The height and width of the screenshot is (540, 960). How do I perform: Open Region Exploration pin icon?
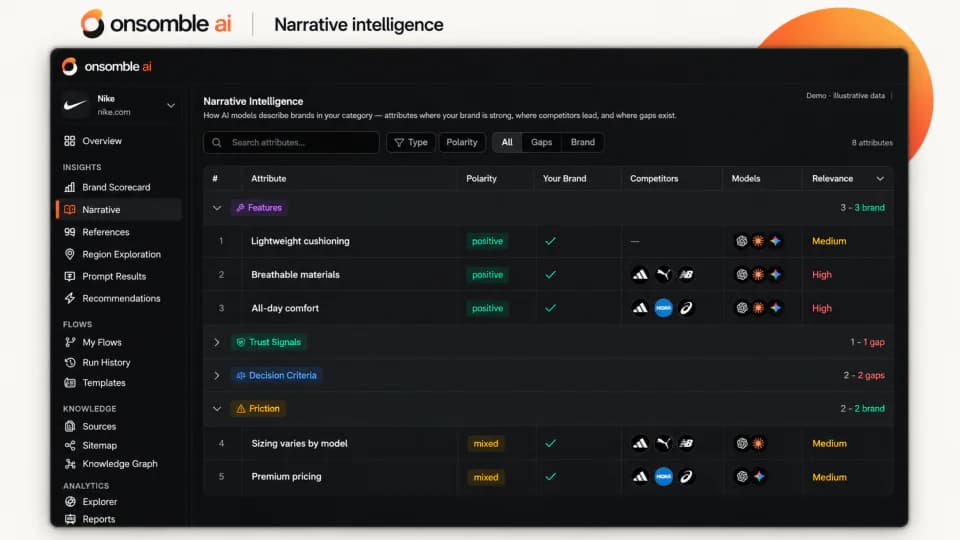pyautogui.click(x=70, y=254)
